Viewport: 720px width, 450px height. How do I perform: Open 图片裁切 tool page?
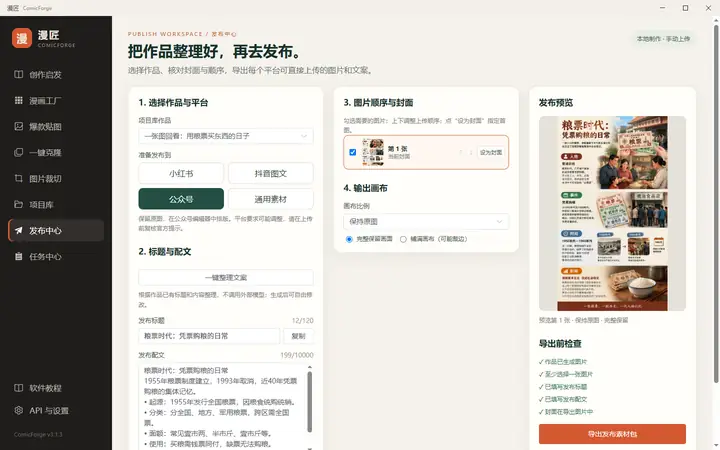click(x=56, y=178)
